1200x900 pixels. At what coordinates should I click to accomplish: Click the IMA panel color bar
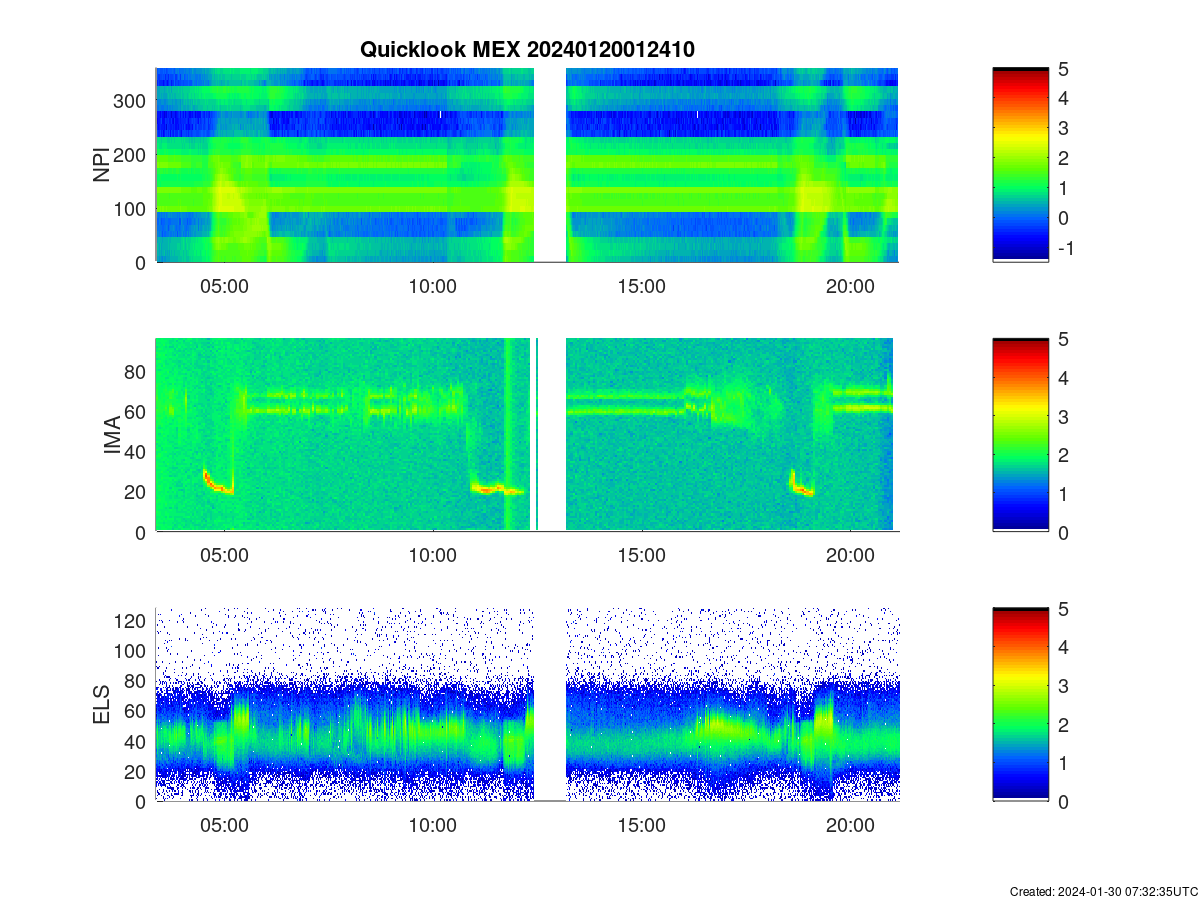(x=1020, y=434)
